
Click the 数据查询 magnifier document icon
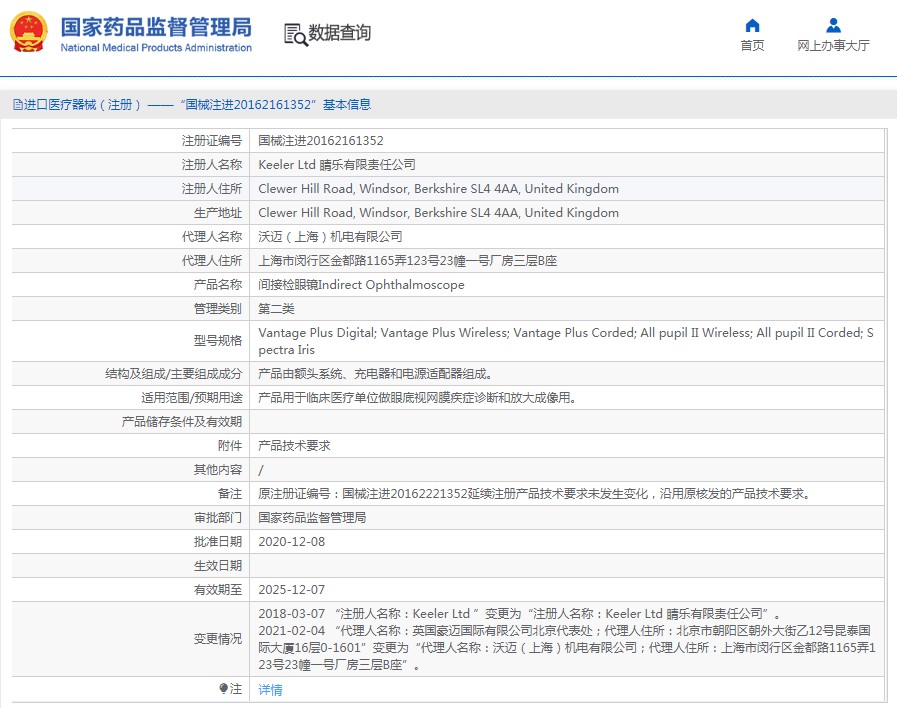pyautogui.click(x=295, y=34)
